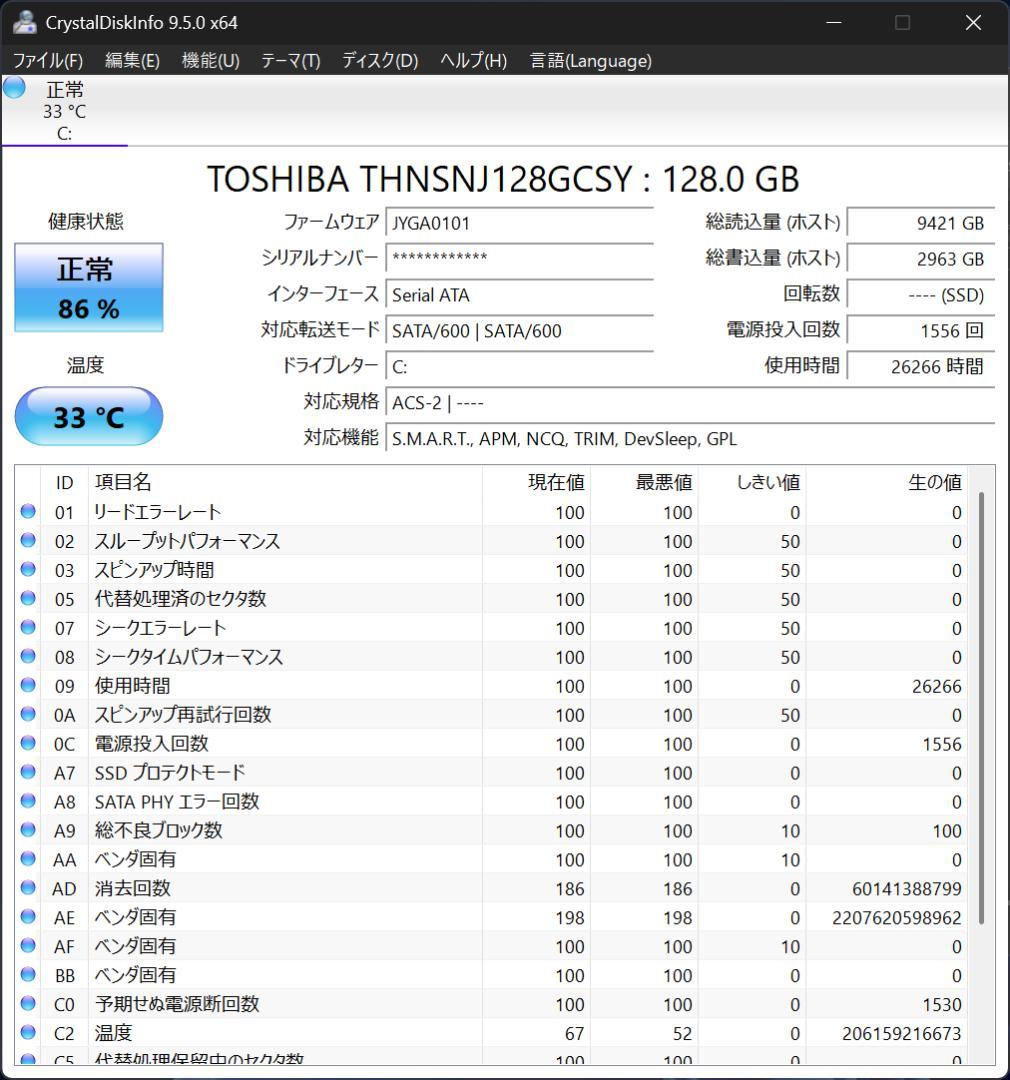
Task: Click the CrystalDiskInfo app icon in title bar
Action: [25, 22]
